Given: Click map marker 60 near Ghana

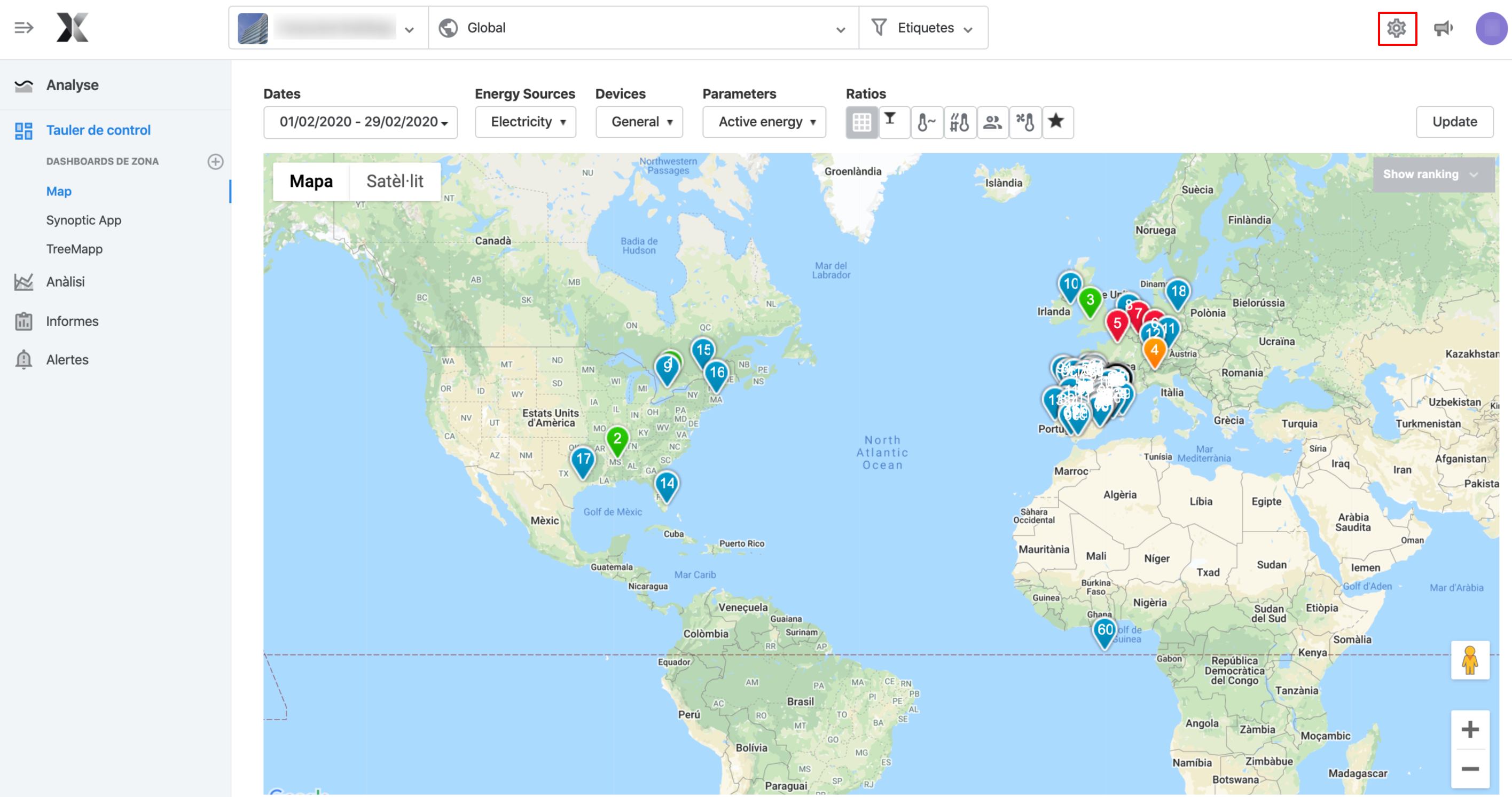Looking at the screenshot, I should 1104,632.
